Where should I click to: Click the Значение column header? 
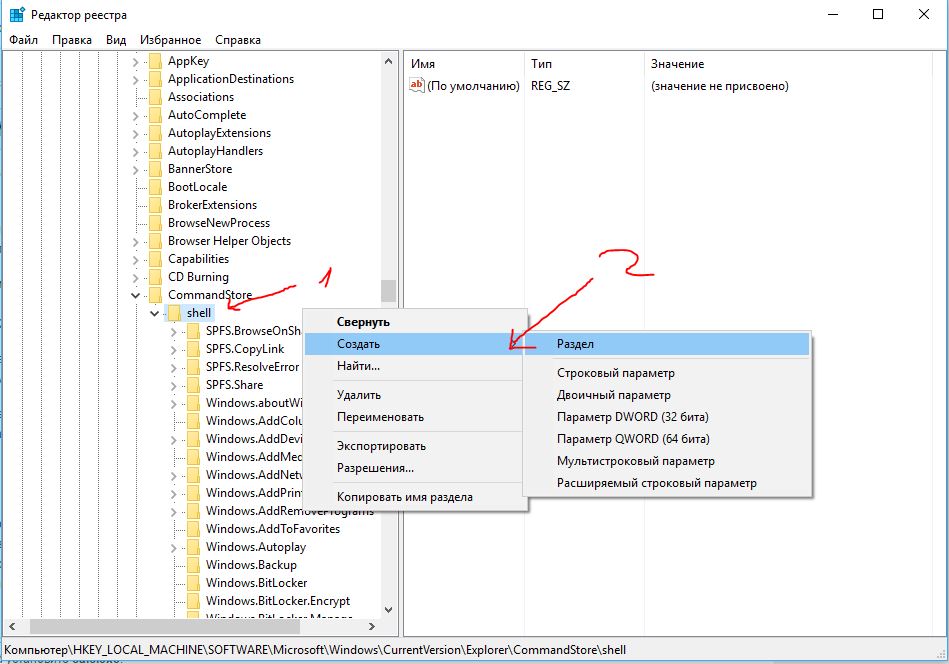coord(677,64)
